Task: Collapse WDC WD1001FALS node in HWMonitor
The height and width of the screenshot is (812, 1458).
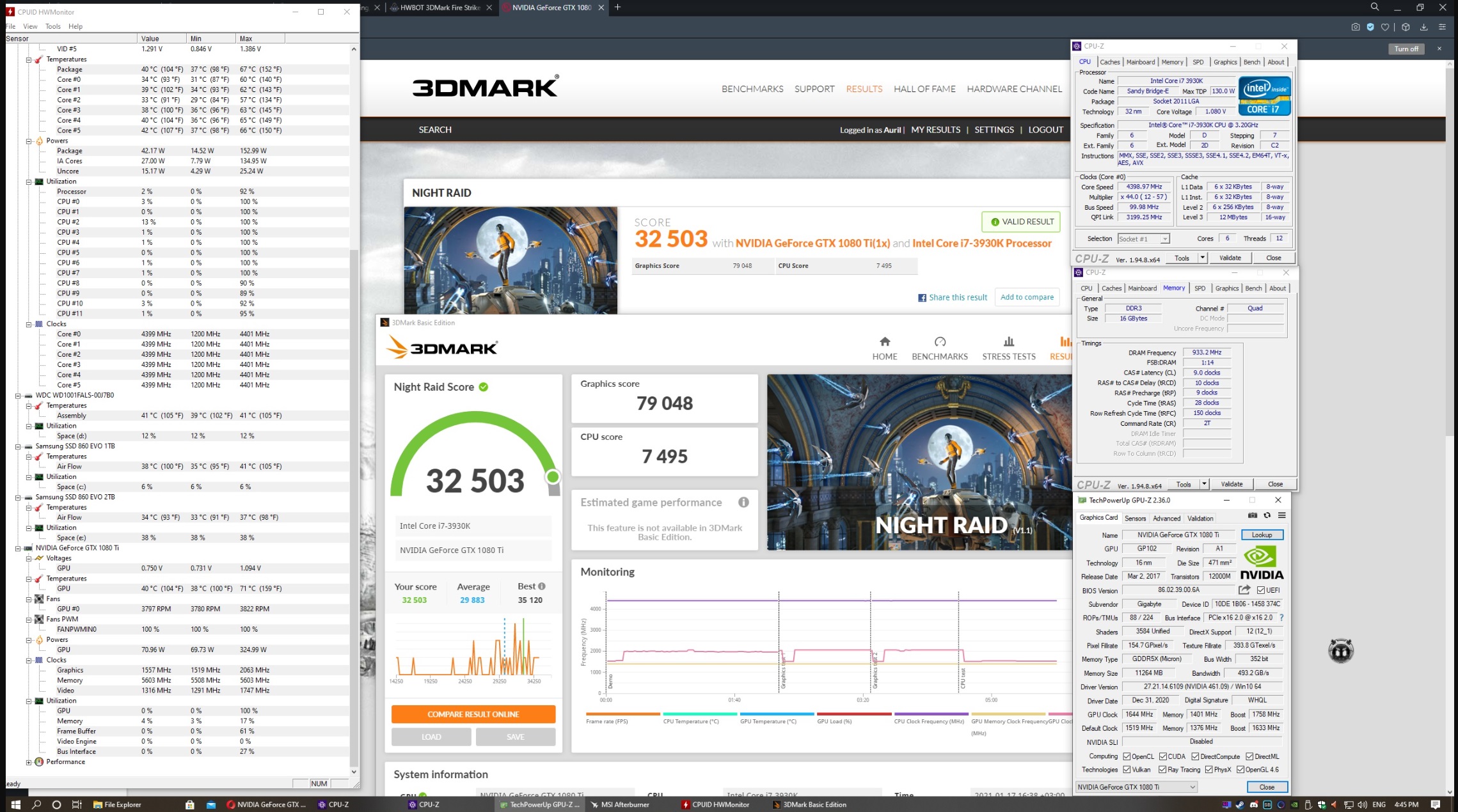Action: coord(18,396)
